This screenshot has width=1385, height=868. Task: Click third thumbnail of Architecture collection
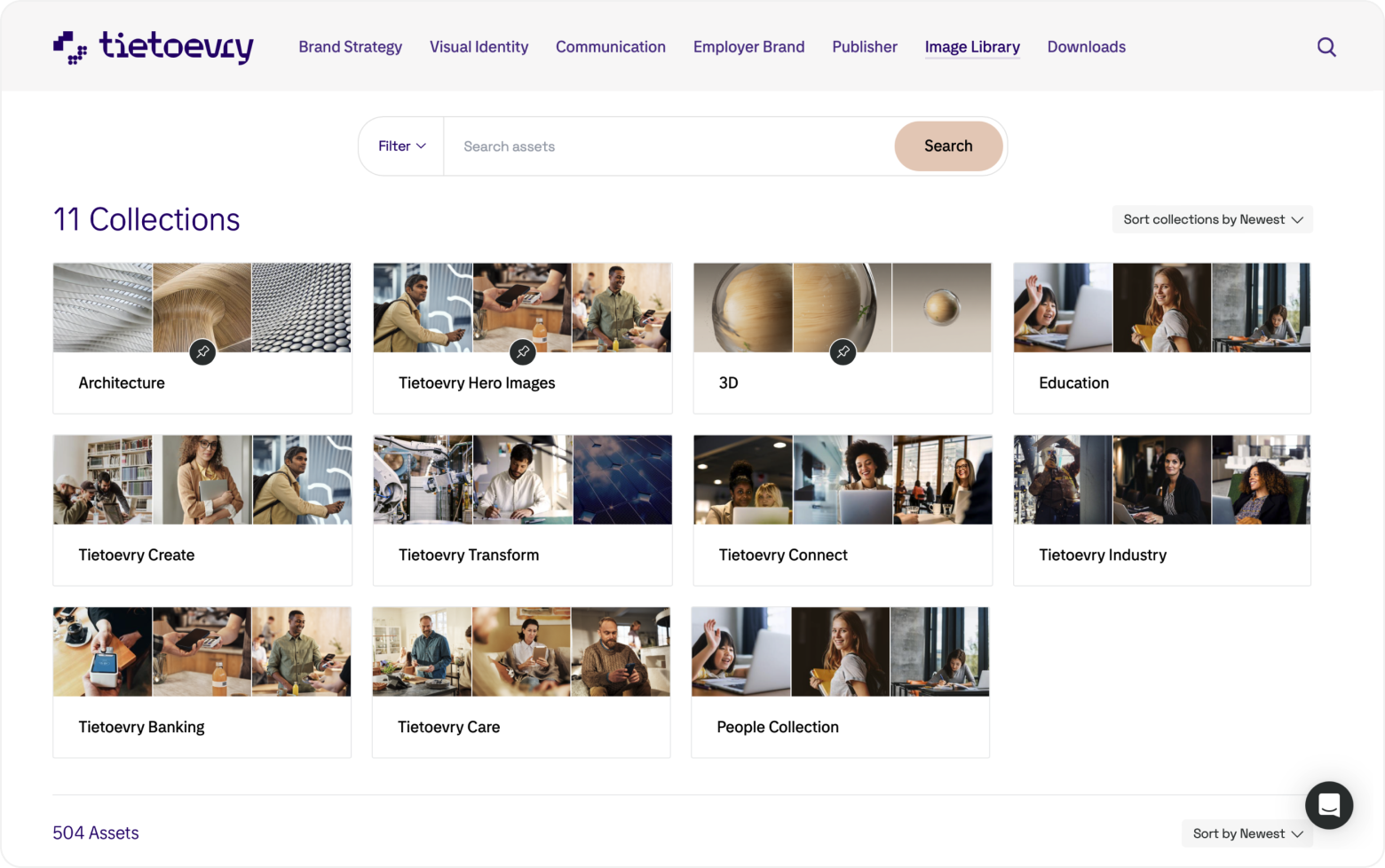(x=302, y=307)
